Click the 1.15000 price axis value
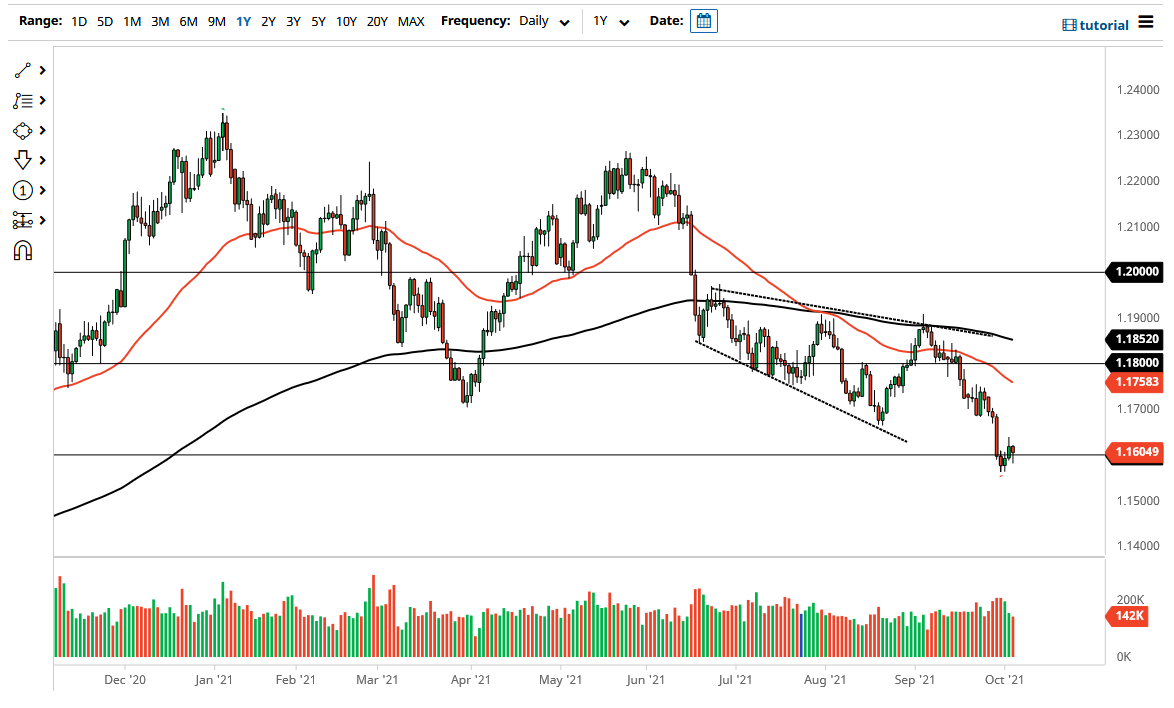The width and height of the screenshot is (1174, 708). pos(1137,501)
